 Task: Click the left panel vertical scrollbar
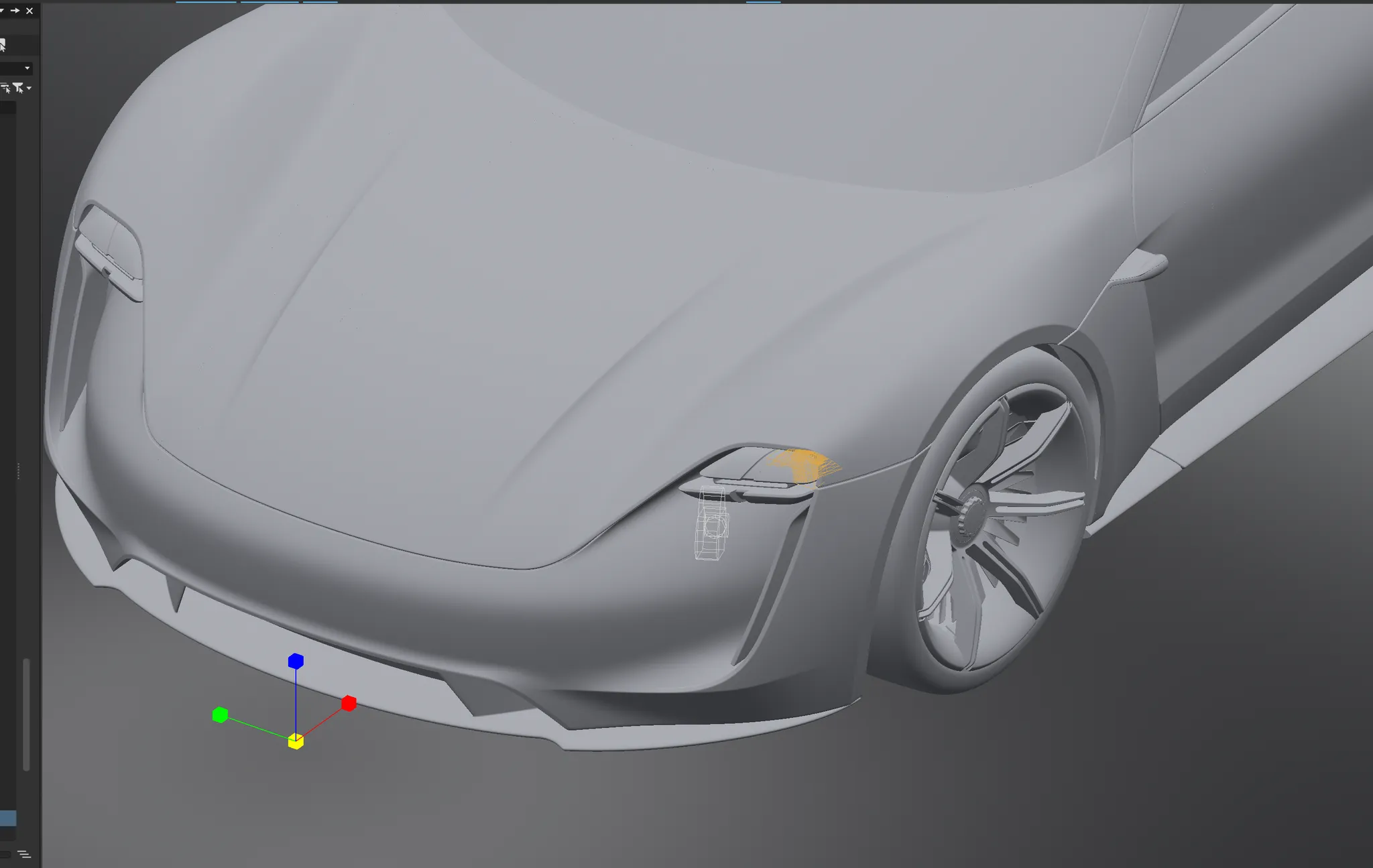tap(26, 714)
